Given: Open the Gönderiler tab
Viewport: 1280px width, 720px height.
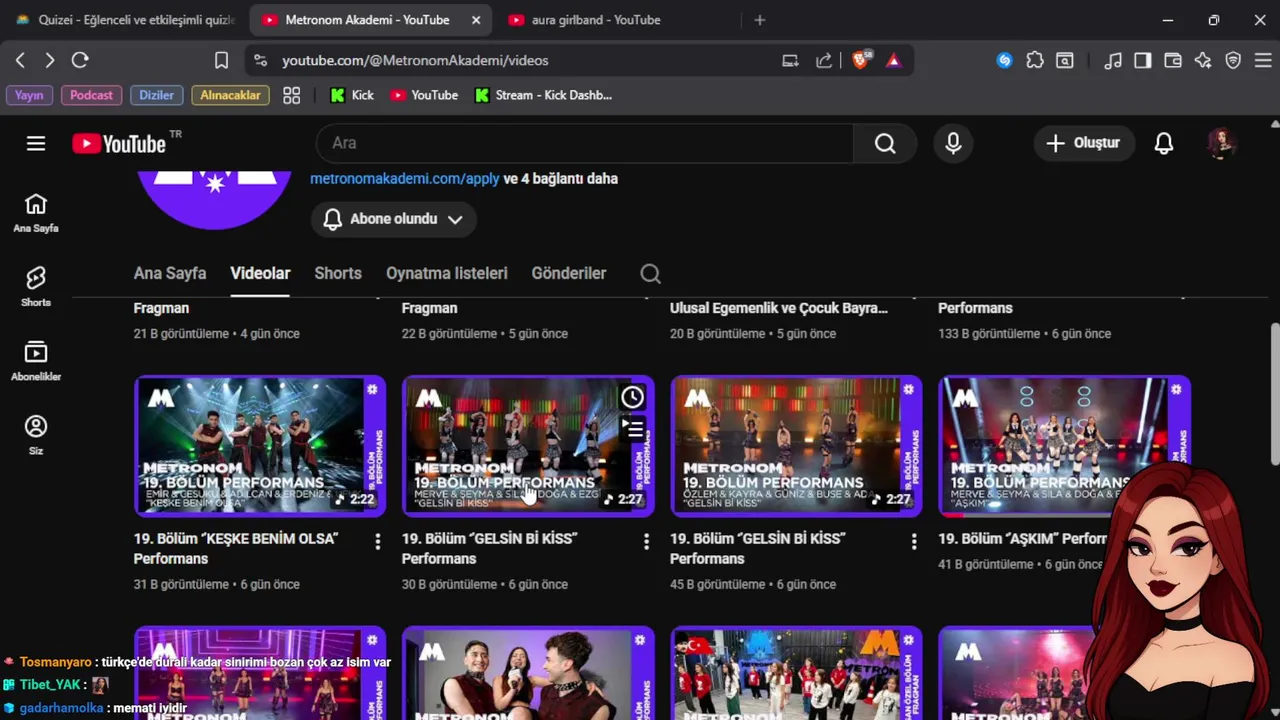Looking at the screenshot, I should click(x=569, y=273).
